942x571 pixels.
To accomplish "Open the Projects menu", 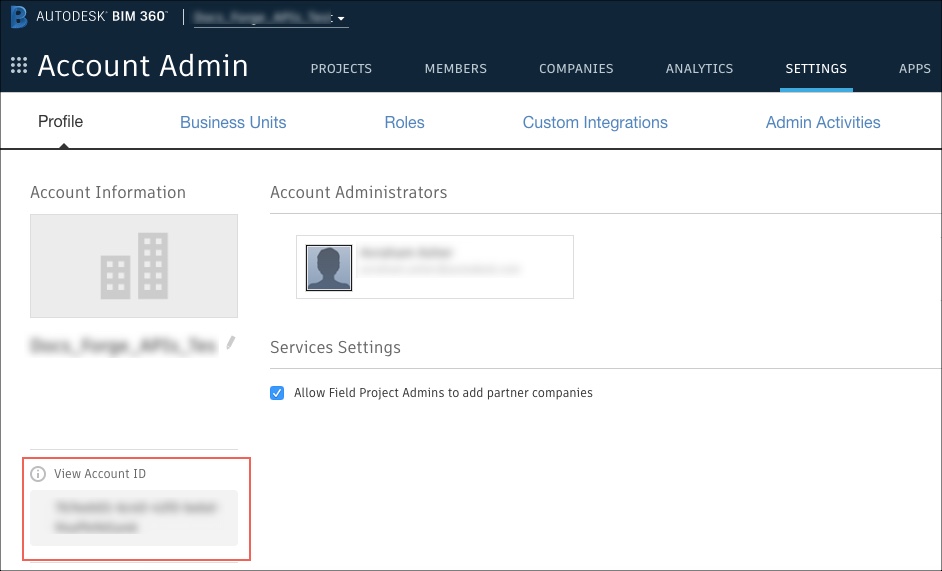I will click(x=341, y=69).
